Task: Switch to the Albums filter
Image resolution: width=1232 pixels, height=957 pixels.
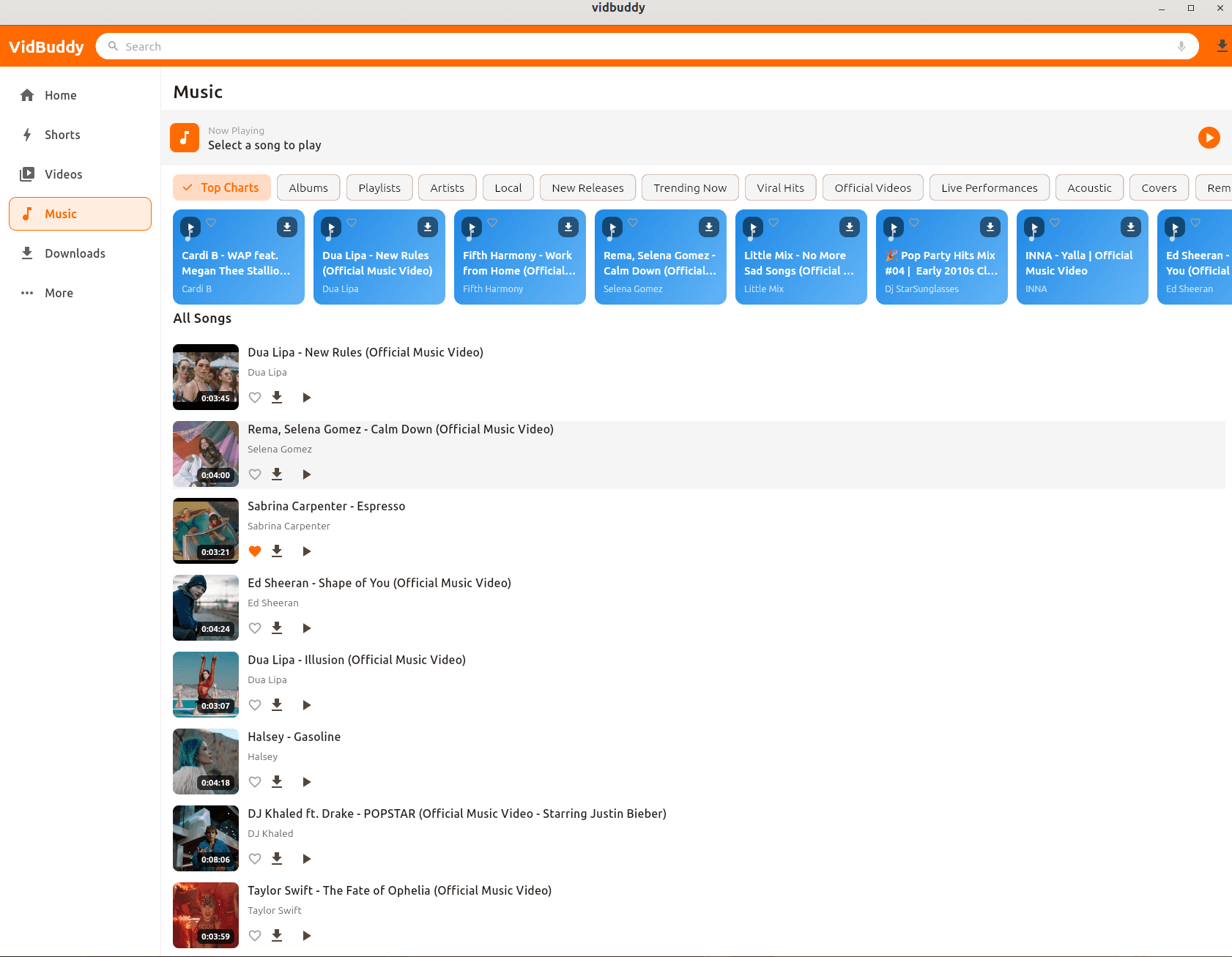Action: click(x=308, y=187)
